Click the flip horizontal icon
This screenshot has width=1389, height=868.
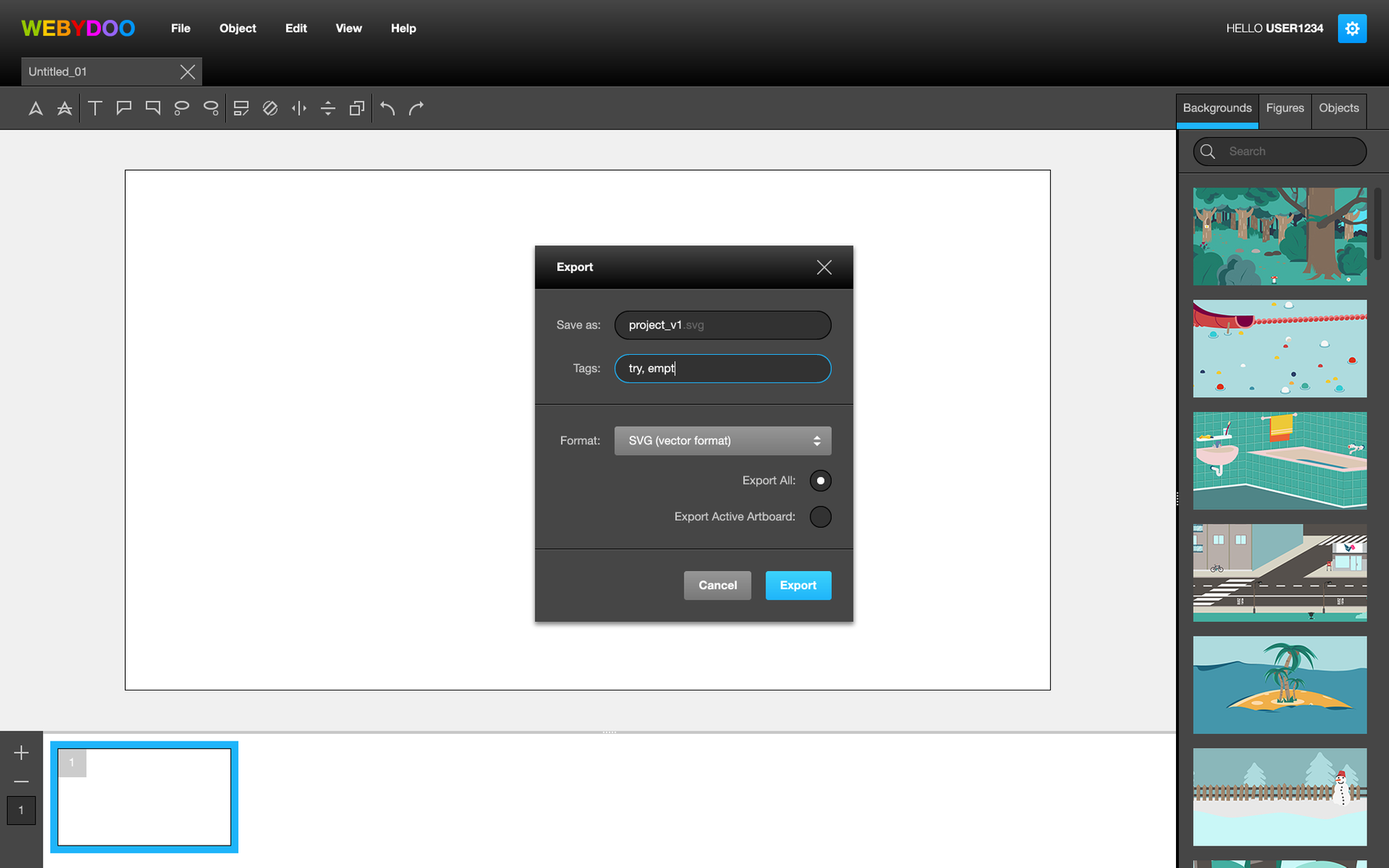[299, 108]
